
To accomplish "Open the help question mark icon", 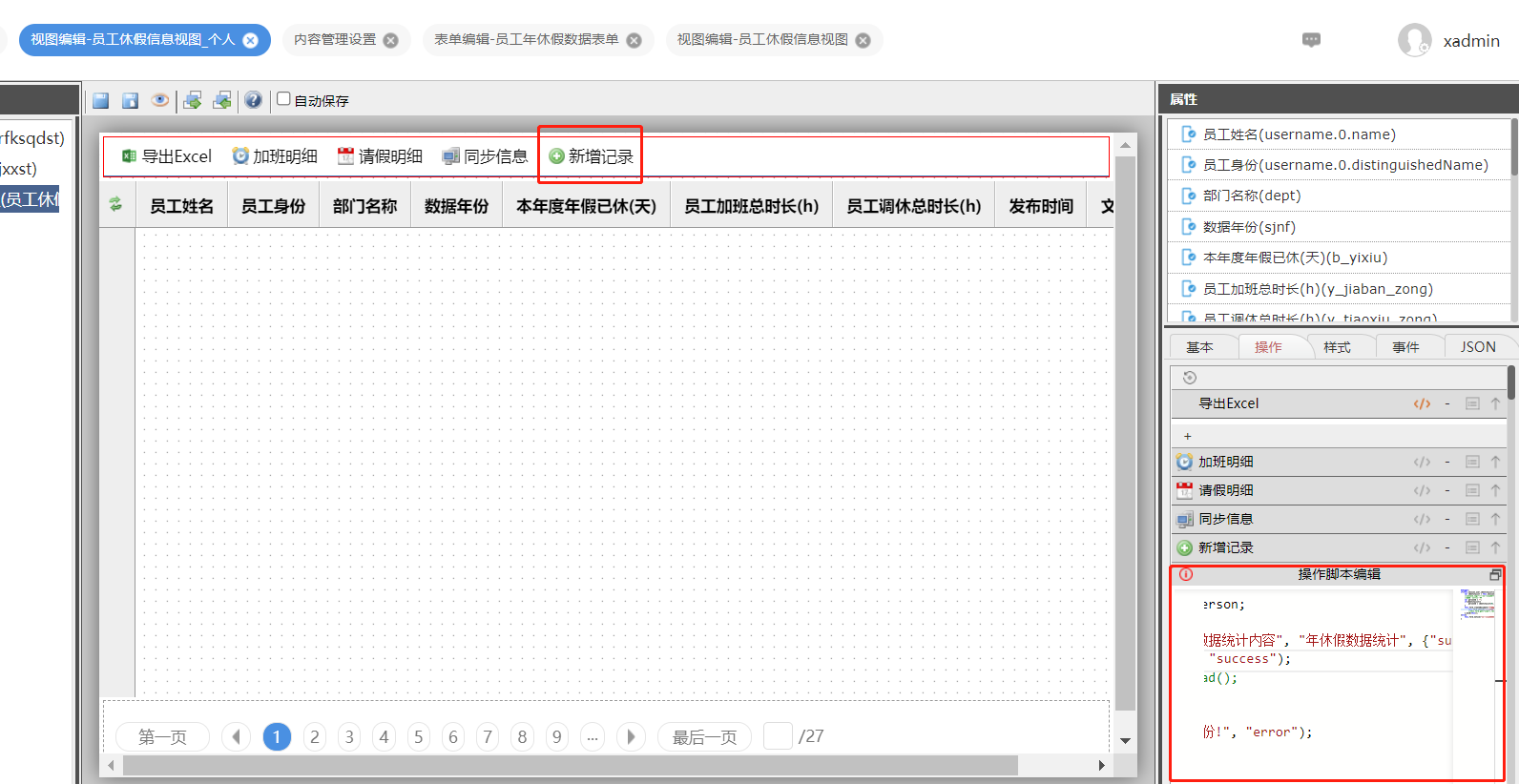I will 253,100.
